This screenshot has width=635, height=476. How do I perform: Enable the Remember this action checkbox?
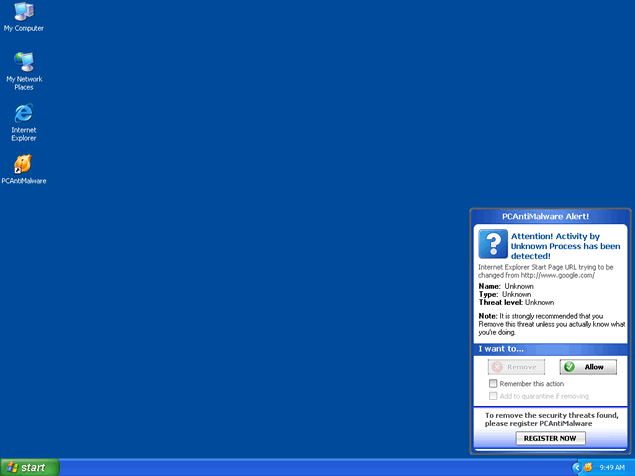pyautogui.click(x=493, y=383)
